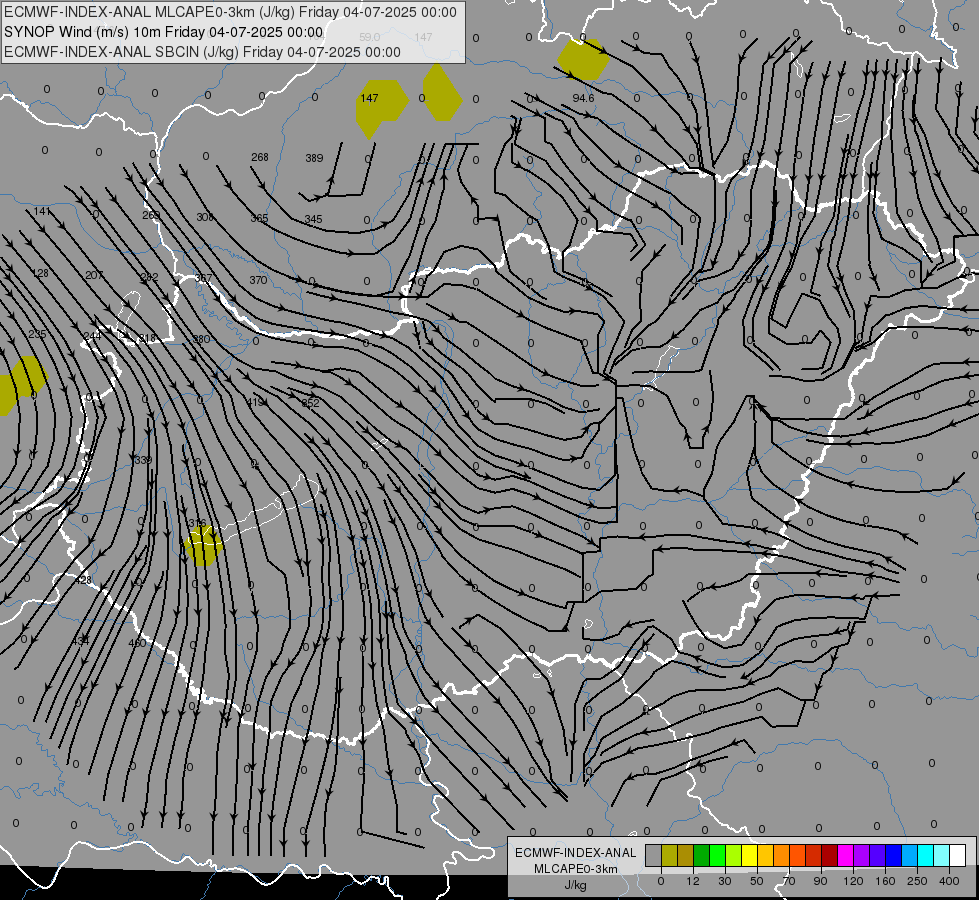The height and width of the screenshot is (900, 979).
Task: Click the map value 434
Action: pos(81,641)
